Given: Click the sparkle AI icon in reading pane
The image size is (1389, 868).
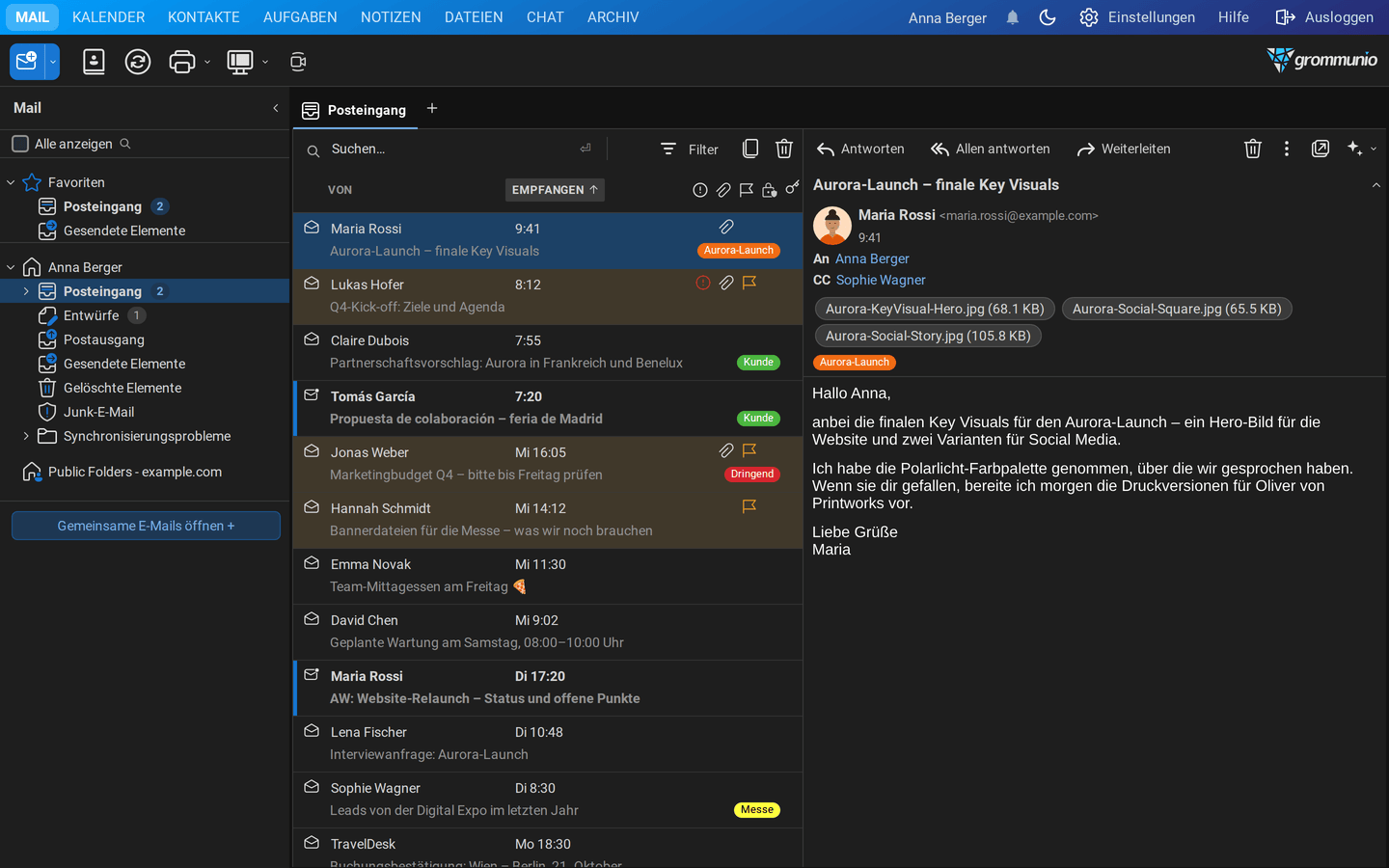Looking at the screenshot, I should pos(1355,149).
